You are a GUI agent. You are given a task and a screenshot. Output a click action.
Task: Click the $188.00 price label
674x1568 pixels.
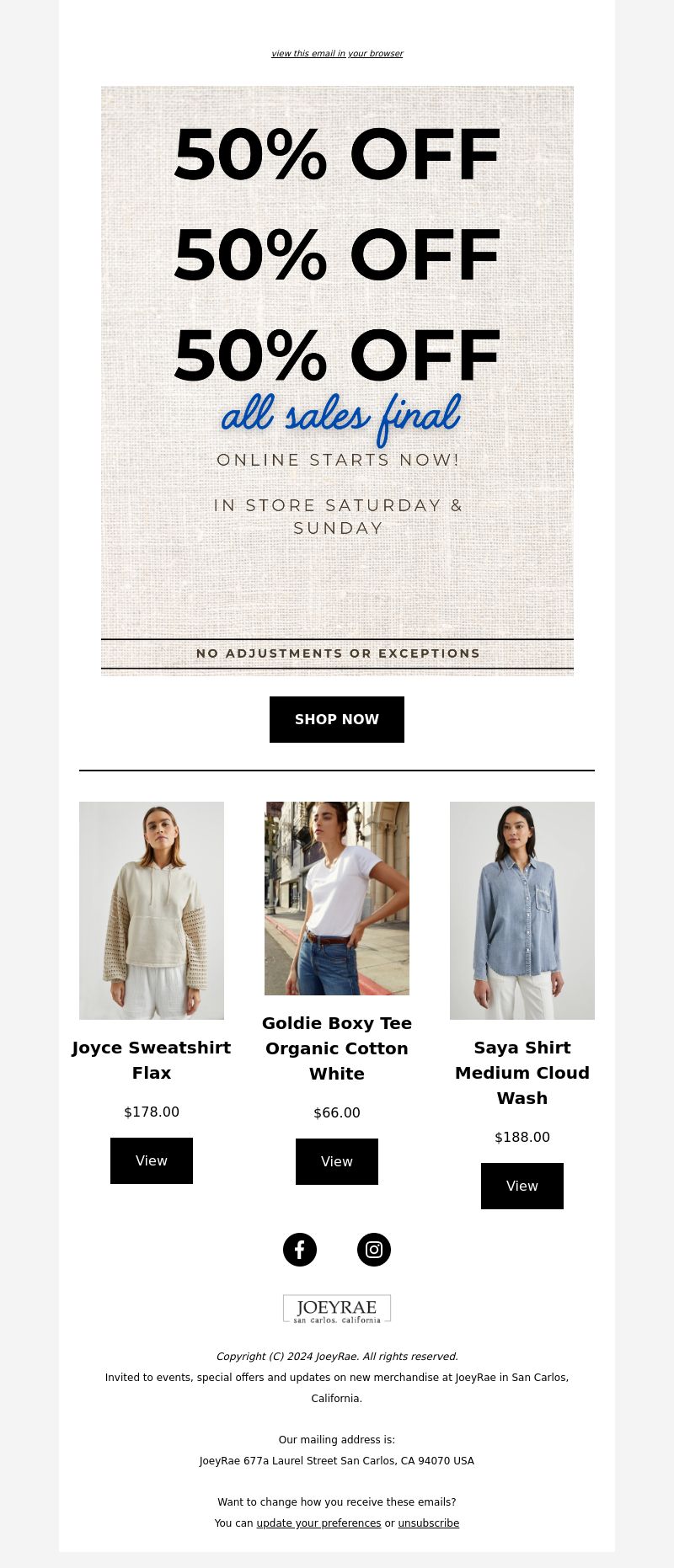(x=522, y=1137)
